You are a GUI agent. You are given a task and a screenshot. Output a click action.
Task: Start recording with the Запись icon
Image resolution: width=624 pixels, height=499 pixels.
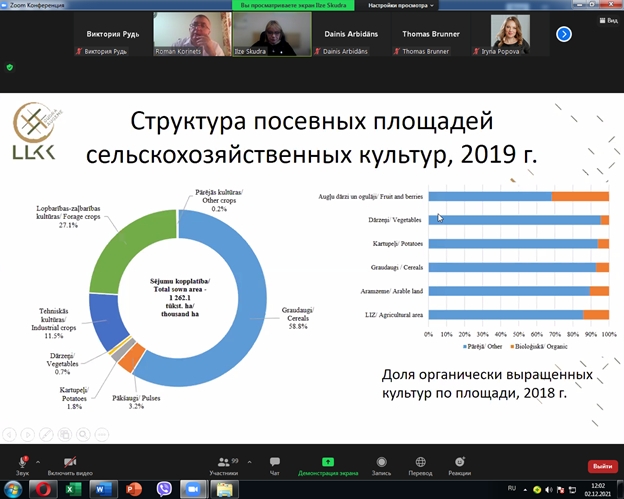[382, 462]
